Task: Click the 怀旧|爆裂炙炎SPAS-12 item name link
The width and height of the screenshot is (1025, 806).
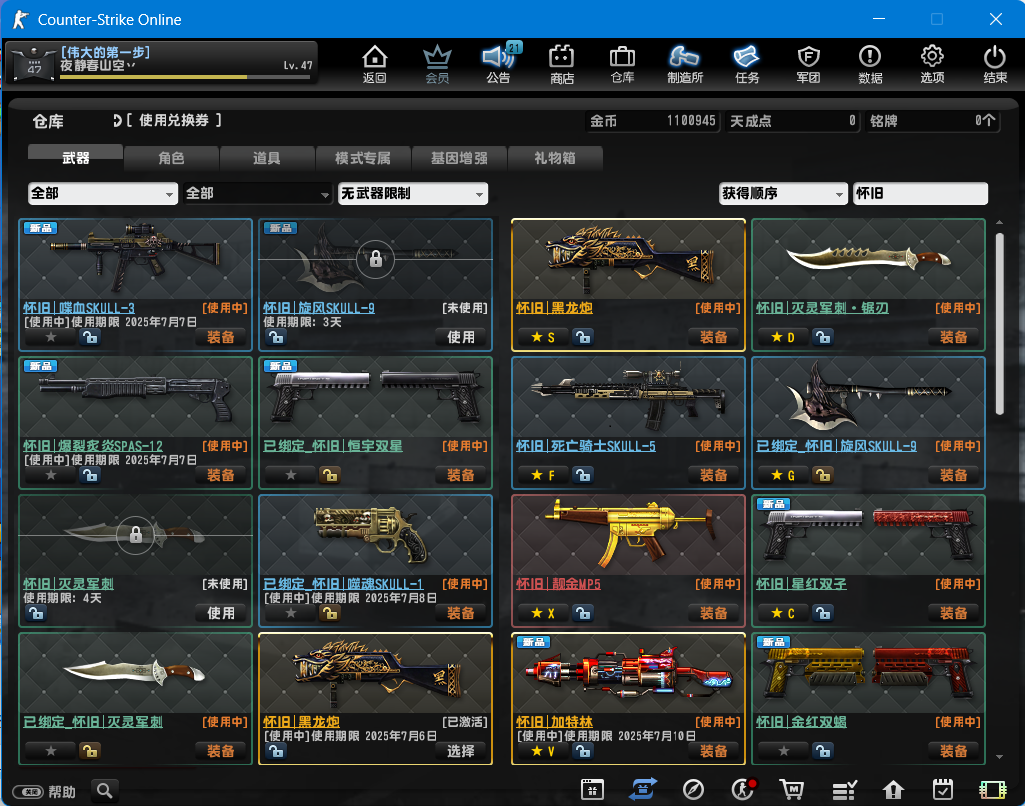Action: pos(93,446)
